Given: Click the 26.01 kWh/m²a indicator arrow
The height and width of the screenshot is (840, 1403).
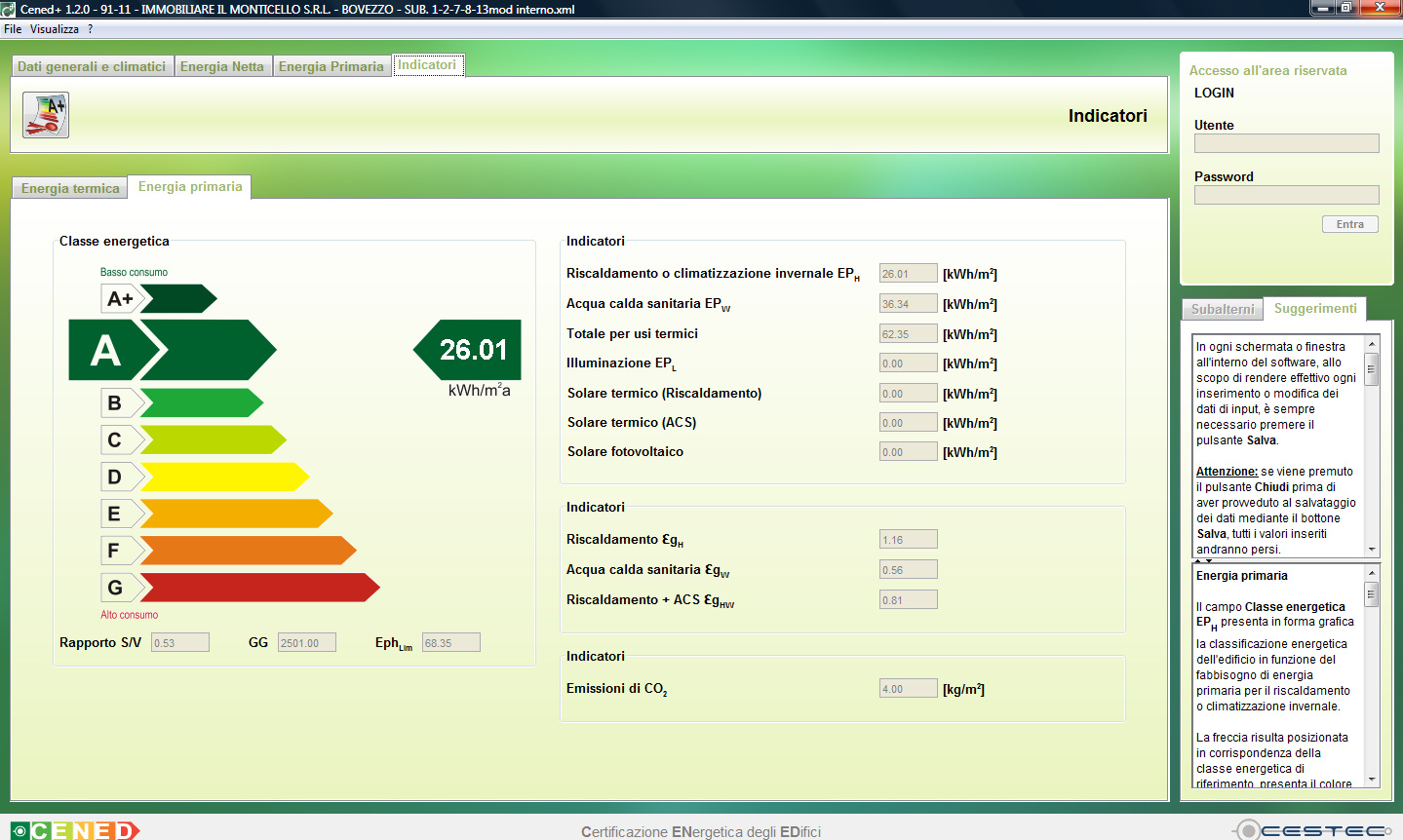Looking at the screenshot, I should tap(468, 350).
